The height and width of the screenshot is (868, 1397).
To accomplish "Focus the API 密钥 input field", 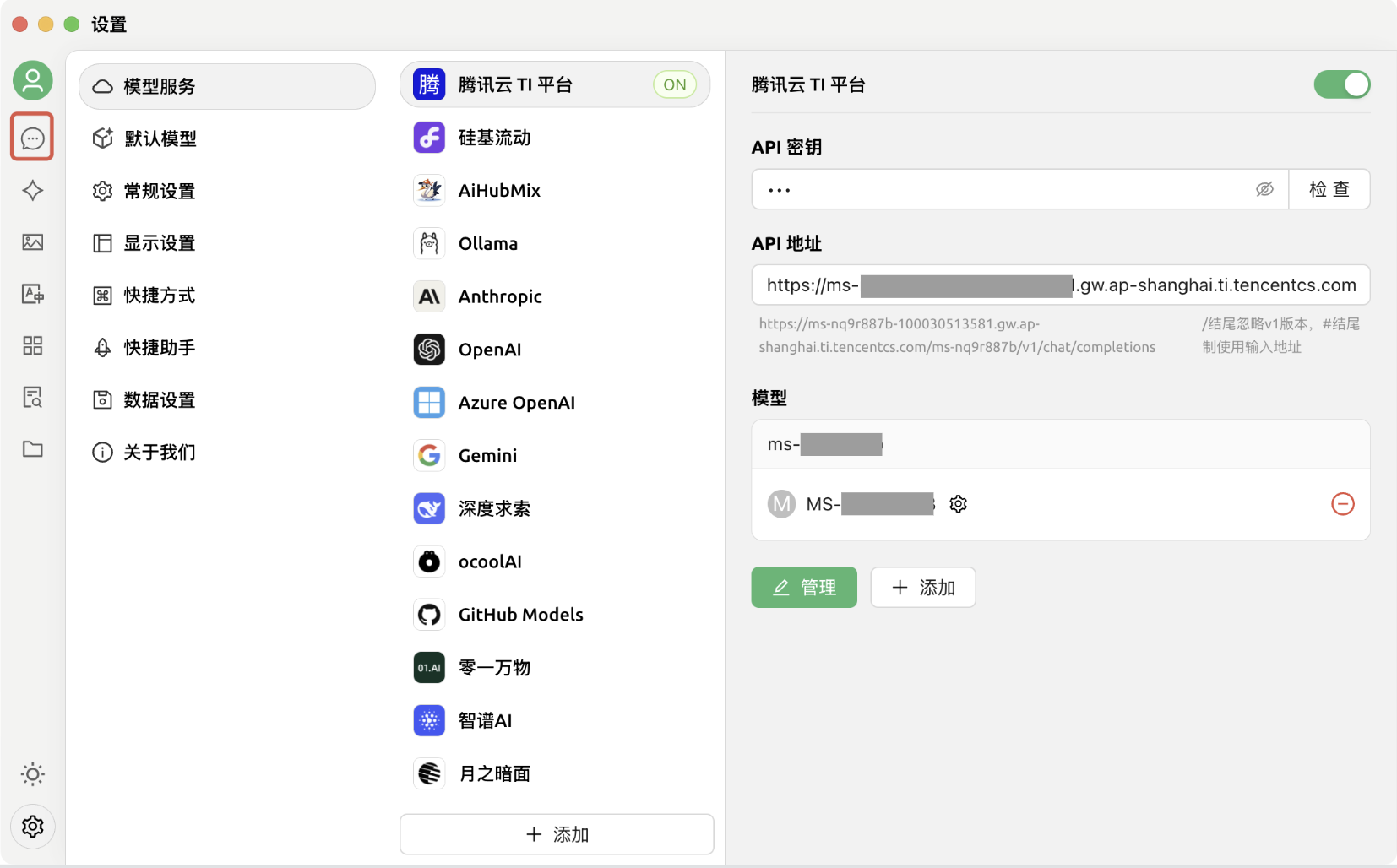I will 1020,189.
